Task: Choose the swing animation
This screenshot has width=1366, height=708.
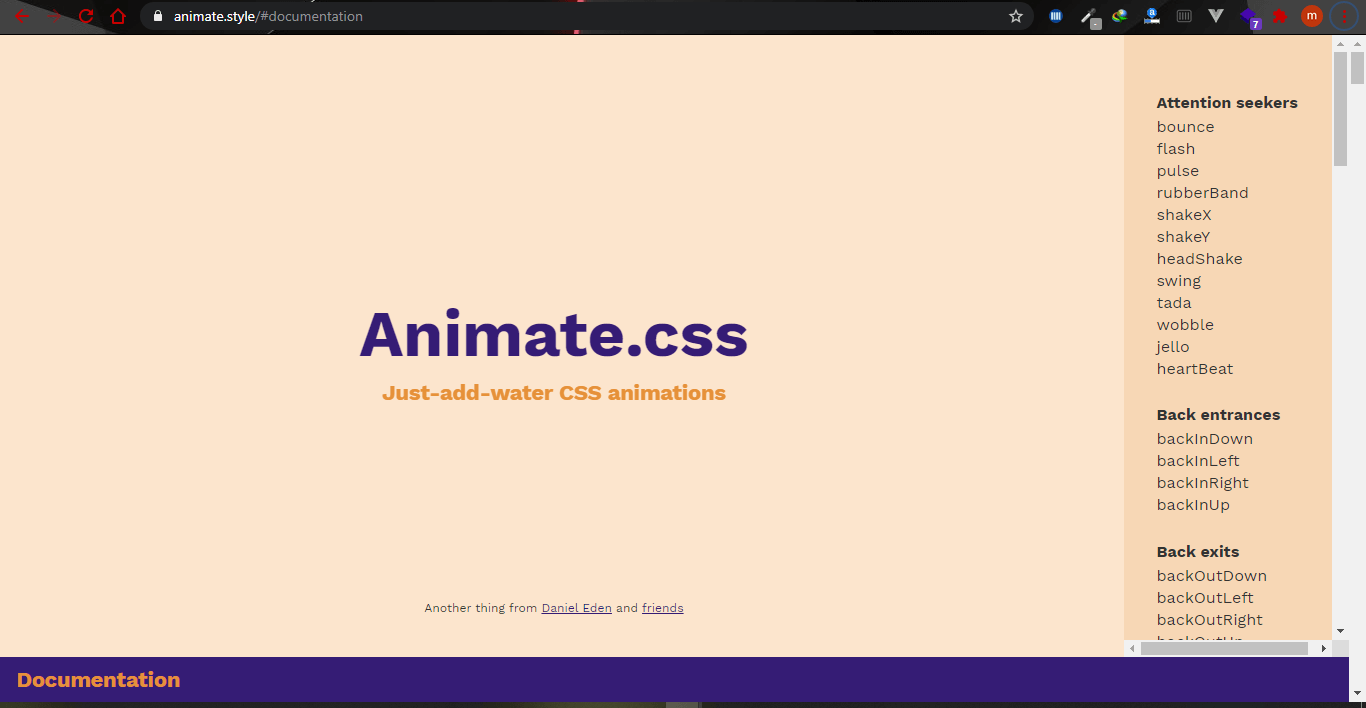Action: (1179, 281)
